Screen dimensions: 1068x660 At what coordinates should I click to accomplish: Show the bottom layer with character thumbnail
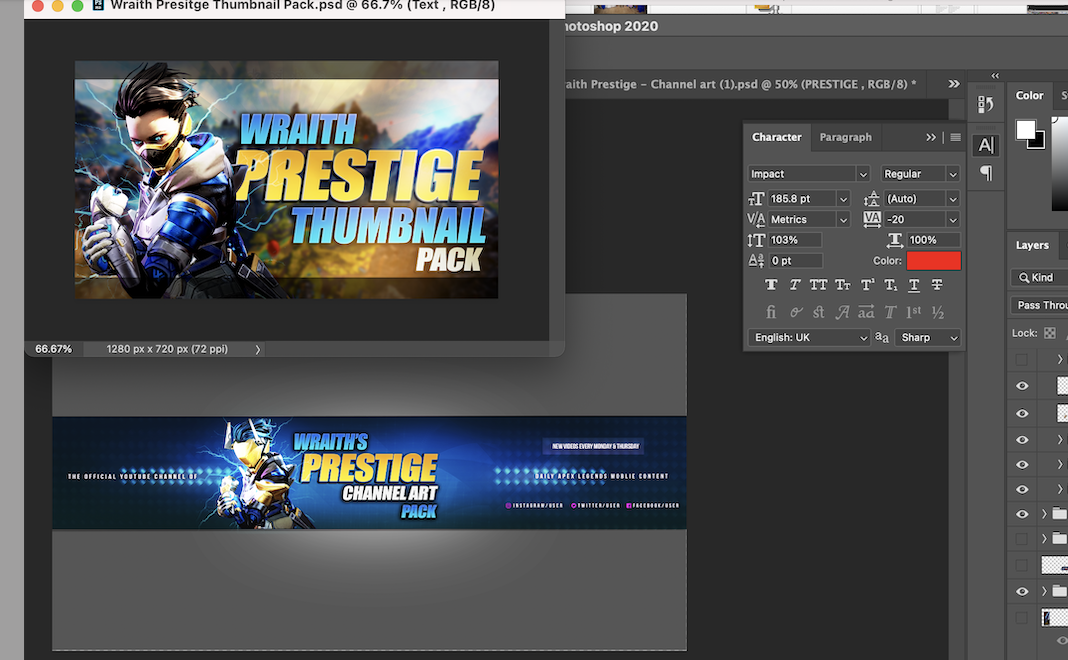click(1022, 618)
